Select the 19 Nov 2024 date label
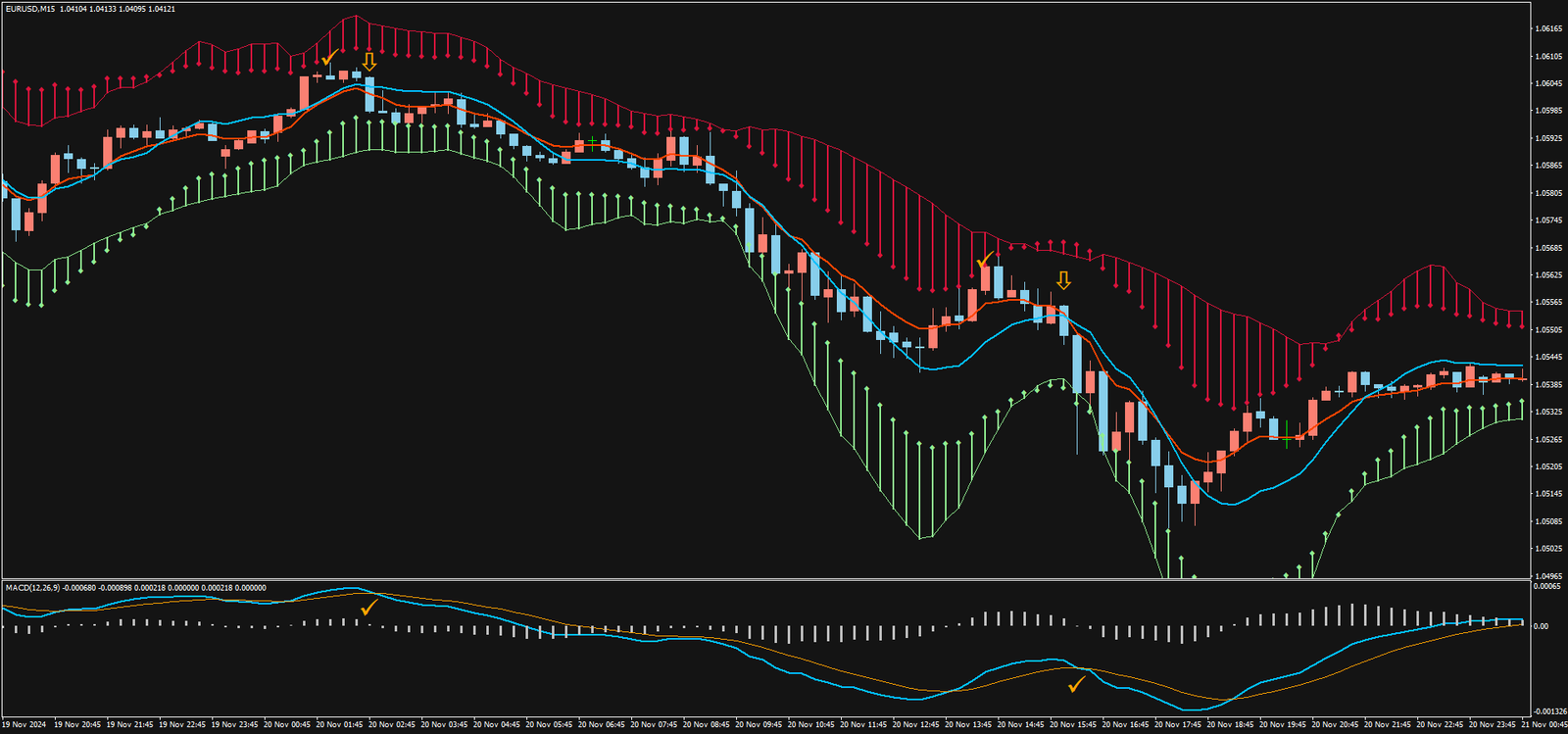The height and width of the screenshot is (734, 1568). tap(24, 725)
